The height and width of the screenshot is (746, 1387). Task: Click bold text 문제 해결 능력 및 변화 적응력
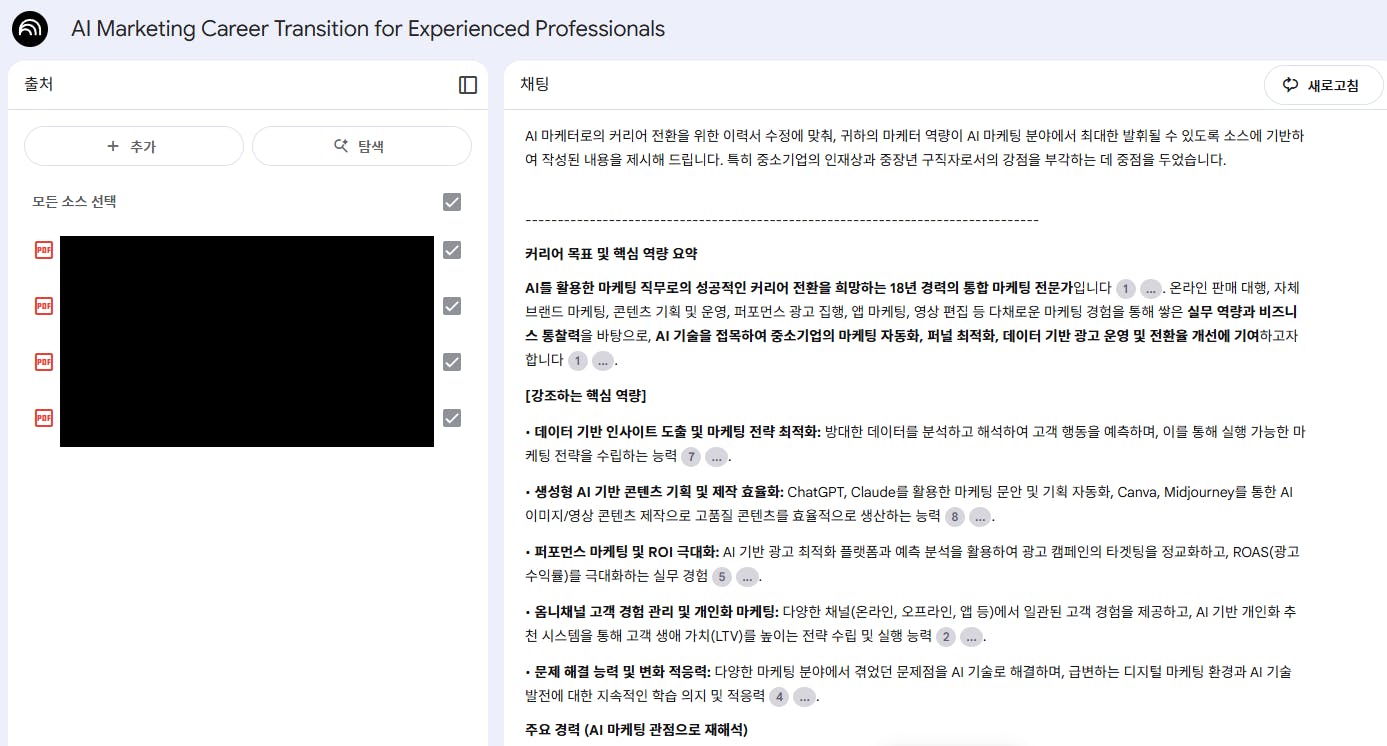tap(622, 672)
